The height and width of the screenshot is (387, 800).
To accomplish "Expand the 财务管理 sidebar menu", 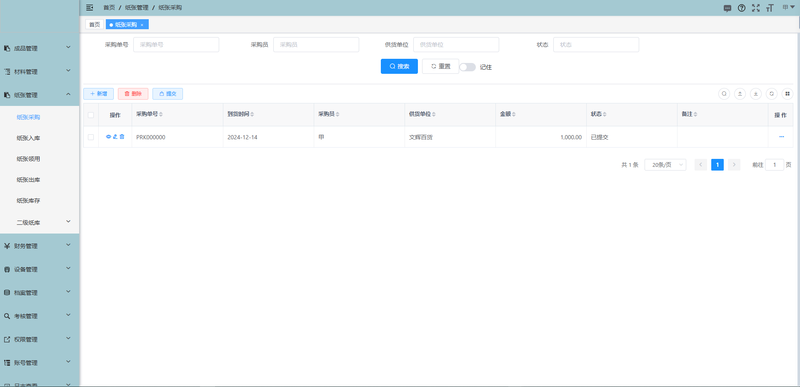I will pos(39,246).
